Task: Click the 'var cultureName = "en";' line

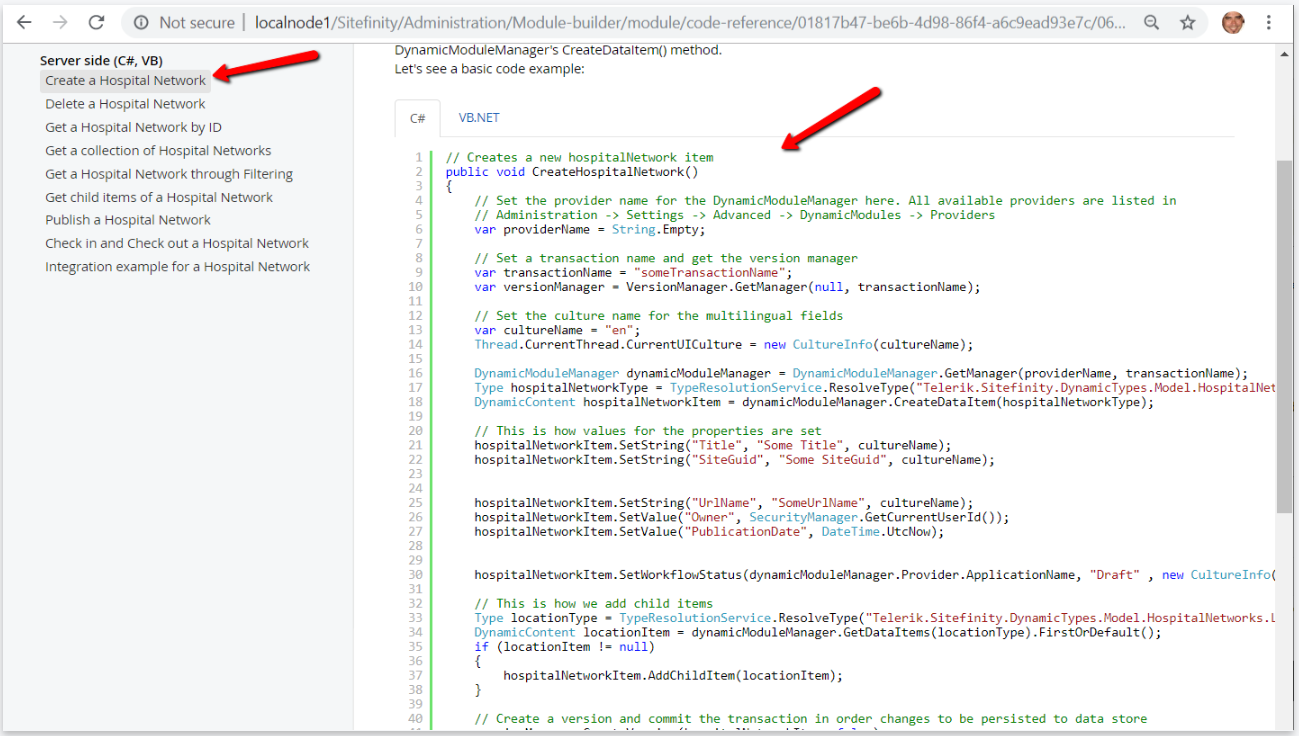Action: click(558, 330)
